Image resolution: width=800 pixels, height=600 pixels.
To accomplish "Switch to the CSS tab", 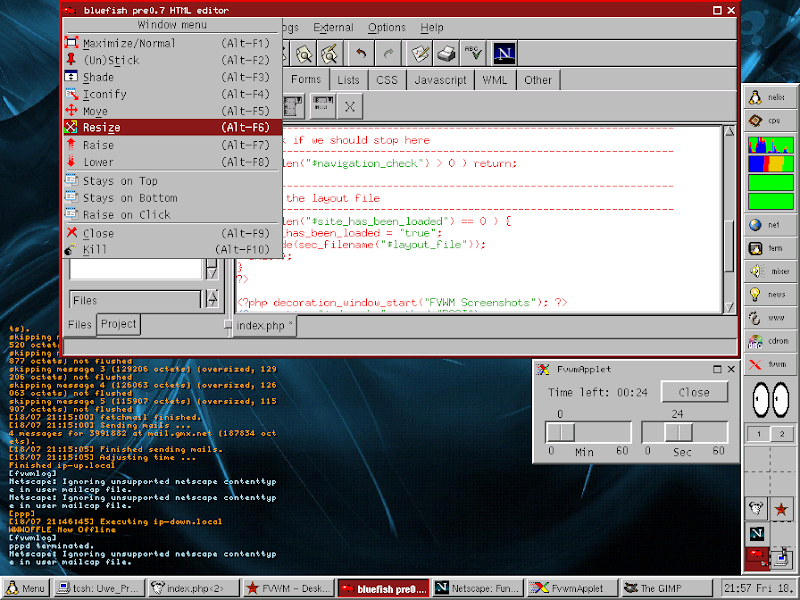I will pyautogui.click(x=387, y=80).
